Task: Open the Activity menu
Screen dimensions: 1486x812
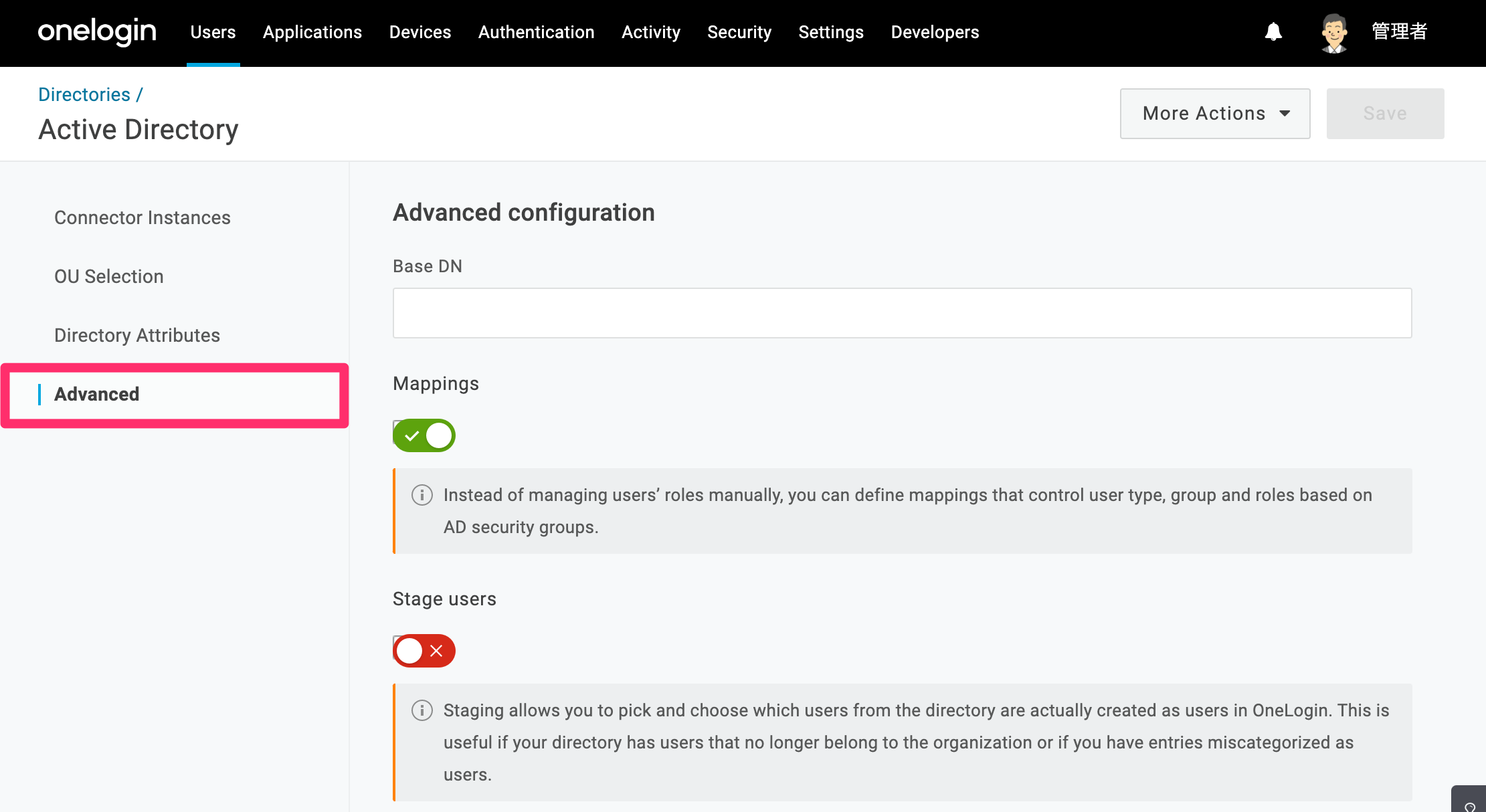Action: tap(651, 32)
